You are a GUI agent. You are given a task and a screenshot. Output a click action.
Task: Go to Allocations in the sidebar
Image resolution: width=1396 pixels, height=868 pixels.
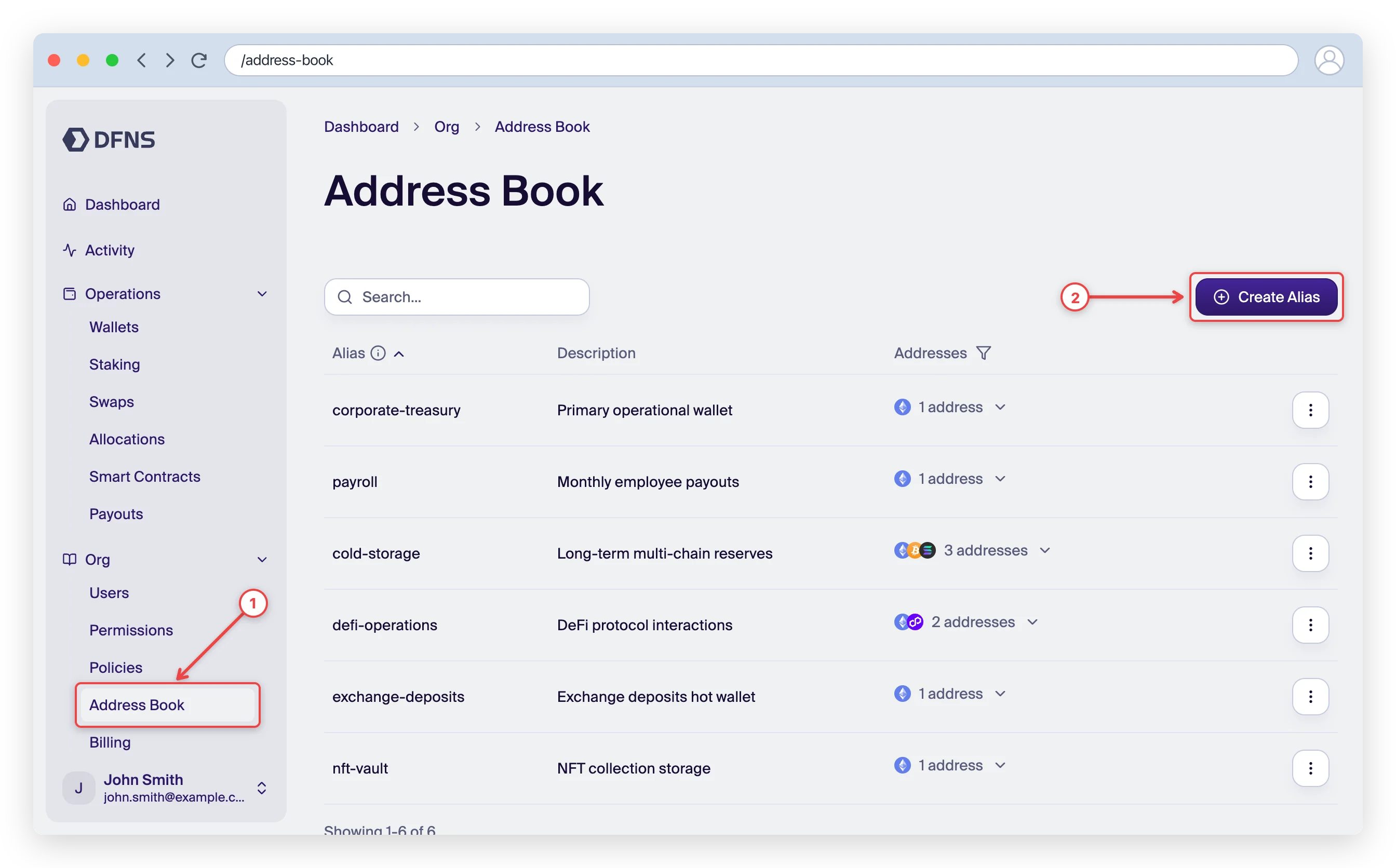pos(127,439)
